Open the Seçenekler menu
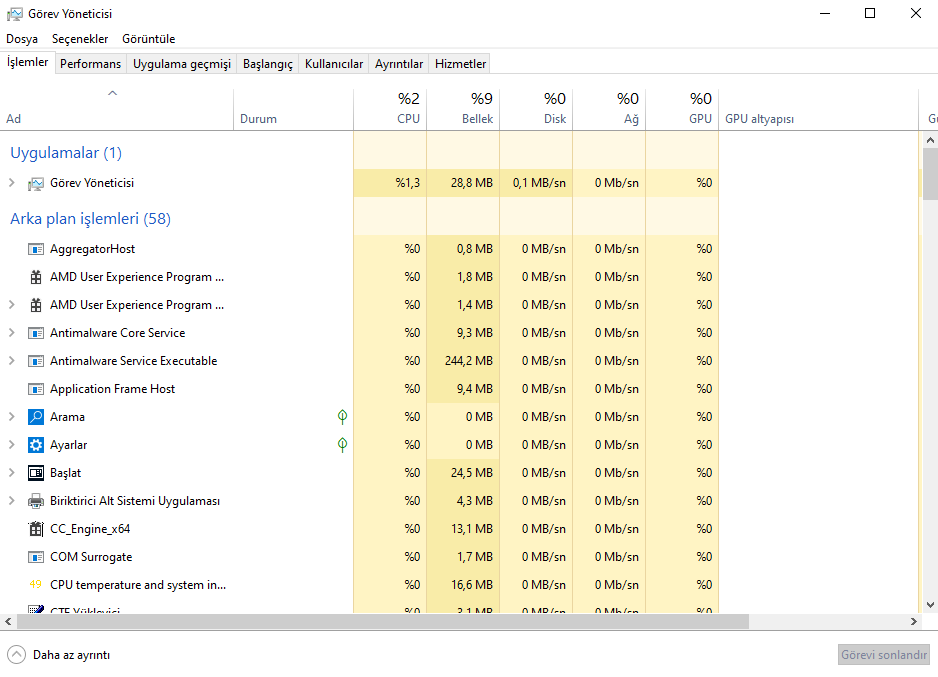The image size is (938, 677). (80, 39)
